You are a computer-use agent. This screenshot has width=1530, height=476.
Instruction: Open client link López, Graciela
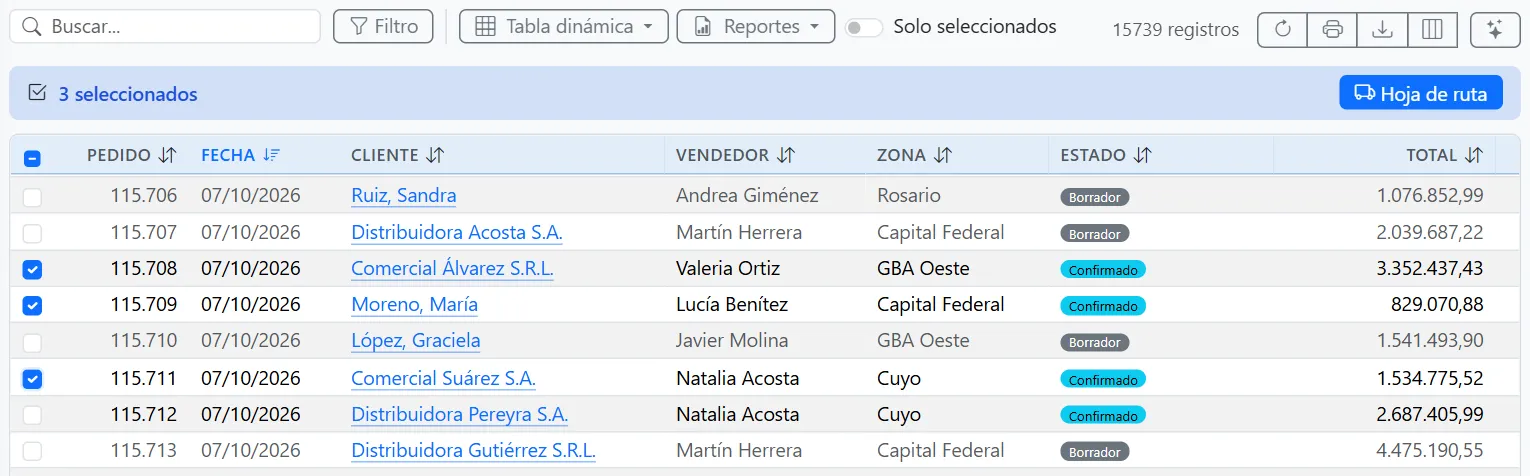416,341
